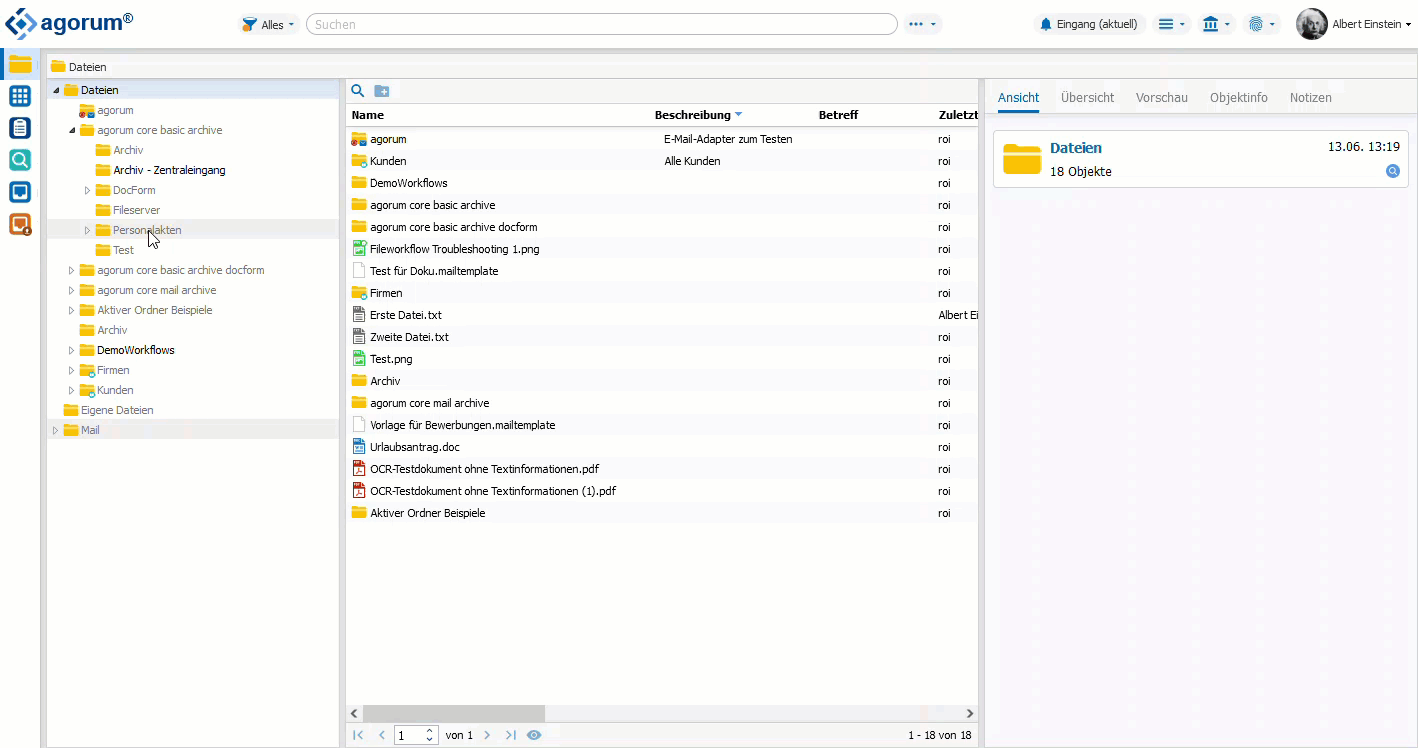Expand agorum core mail archive tree node
This screenshot has height=748, width=1418.
(x=71, y=290)
